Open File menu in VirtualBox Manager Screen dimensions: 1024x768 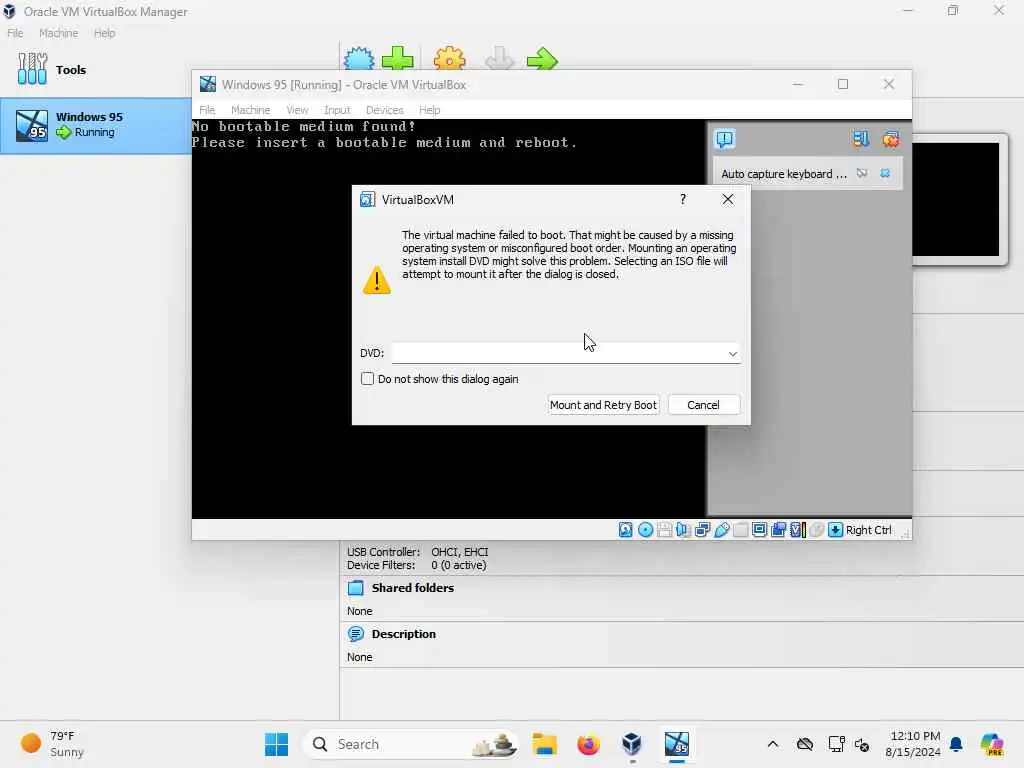click(x=15, y=33)
